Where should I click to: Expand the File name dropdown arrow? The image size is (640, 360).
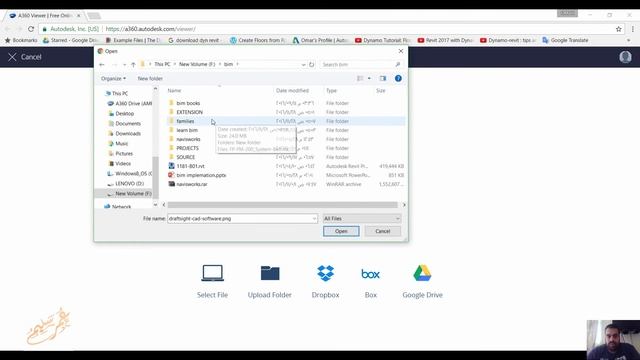[x=314, y=219]
